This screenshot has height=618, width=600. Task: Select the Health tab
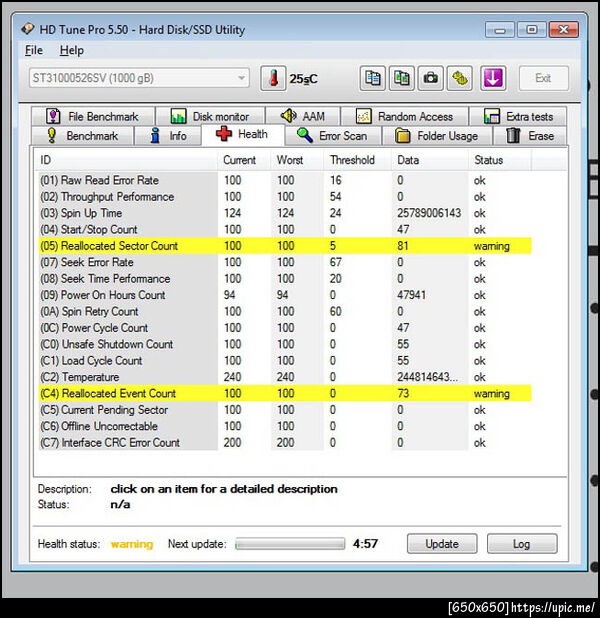click(242, 134)
